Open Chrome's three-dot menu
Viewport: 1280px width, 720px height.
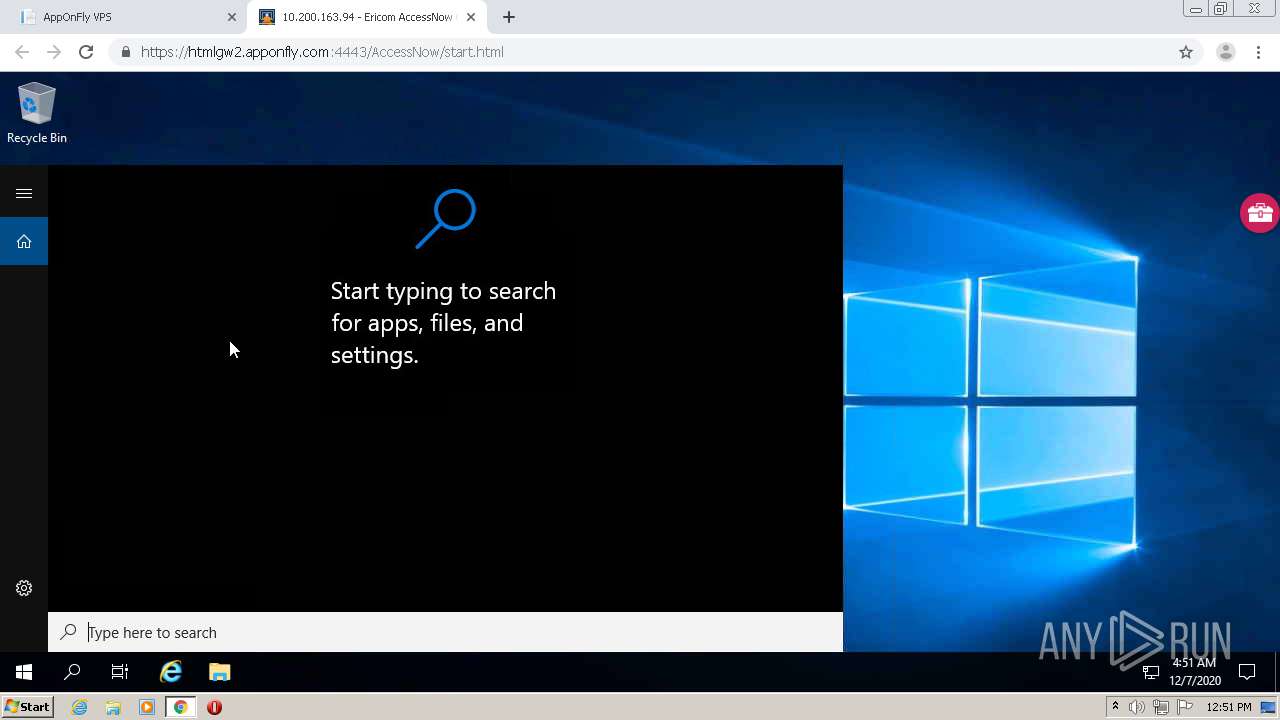(x=1259, y=52)
